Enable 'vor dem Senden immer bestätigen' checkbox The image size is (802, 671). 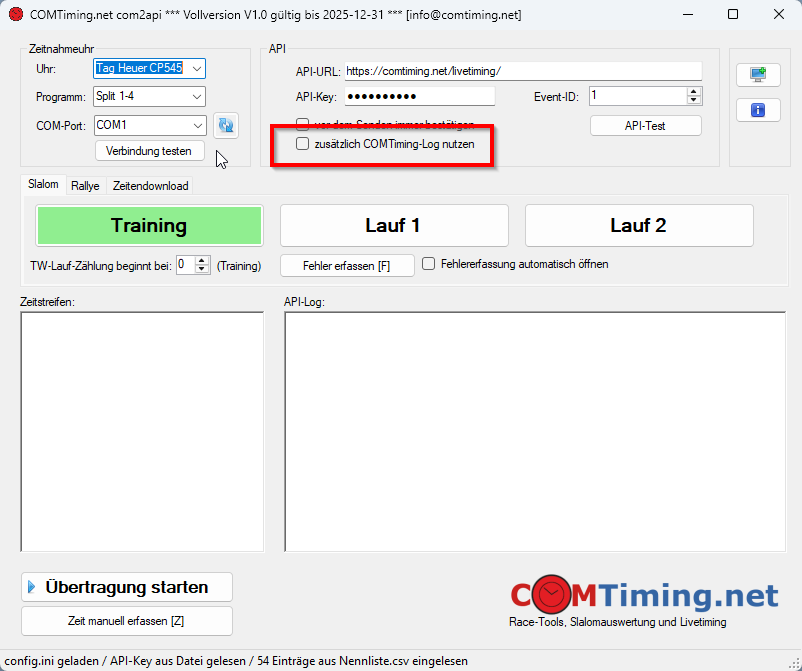[x=303, y=124]
